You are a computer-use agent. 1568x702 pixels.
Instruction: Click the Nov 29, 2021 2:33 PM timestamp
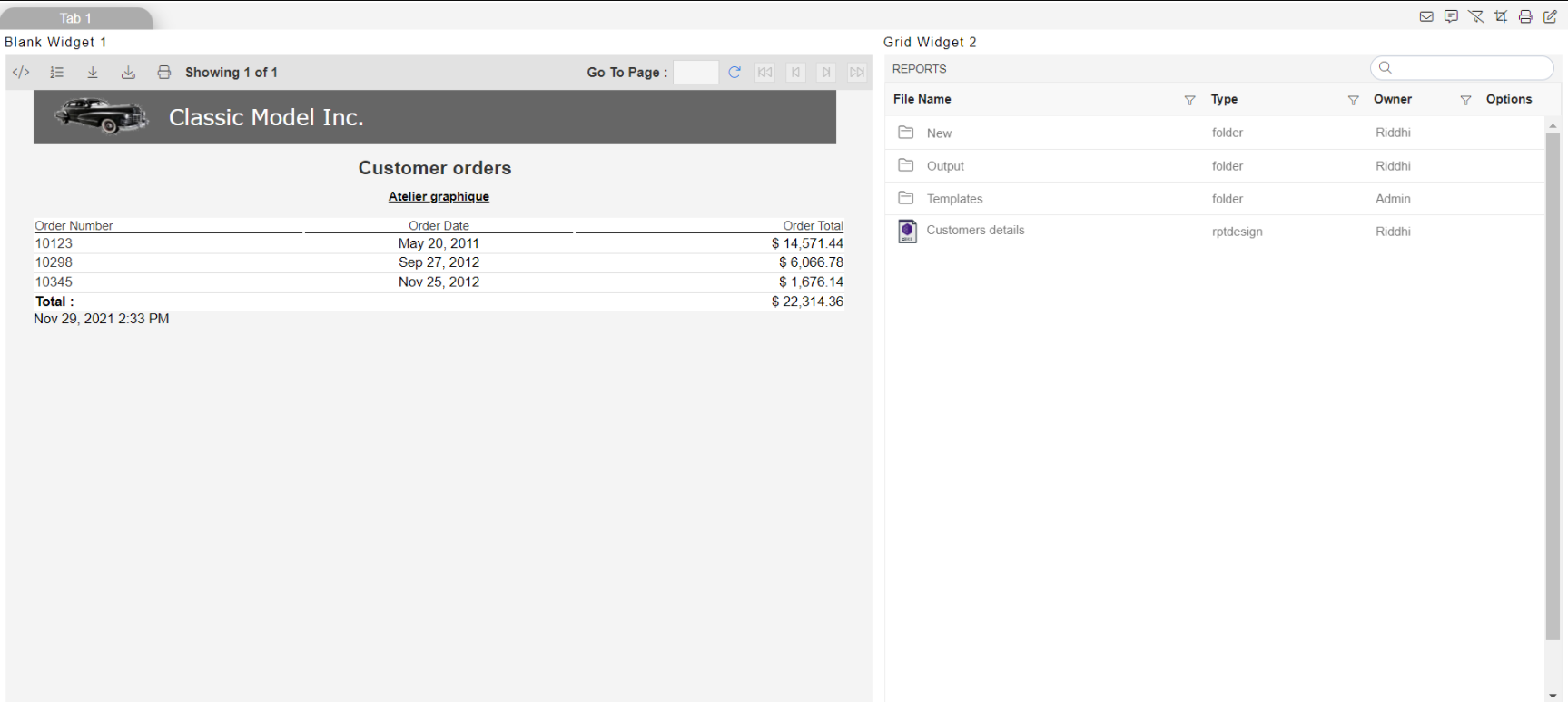(102, 319)
